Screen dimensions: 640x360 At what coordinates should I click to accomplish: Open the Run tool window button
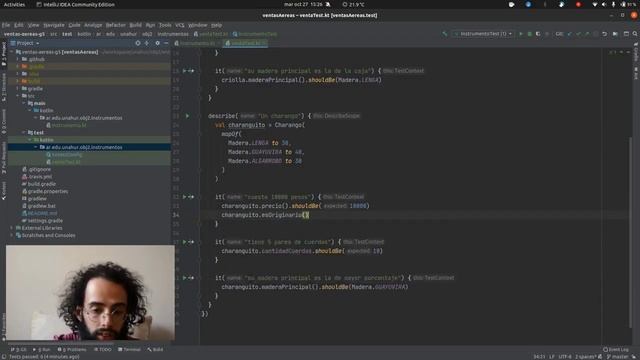click(41, 350)
